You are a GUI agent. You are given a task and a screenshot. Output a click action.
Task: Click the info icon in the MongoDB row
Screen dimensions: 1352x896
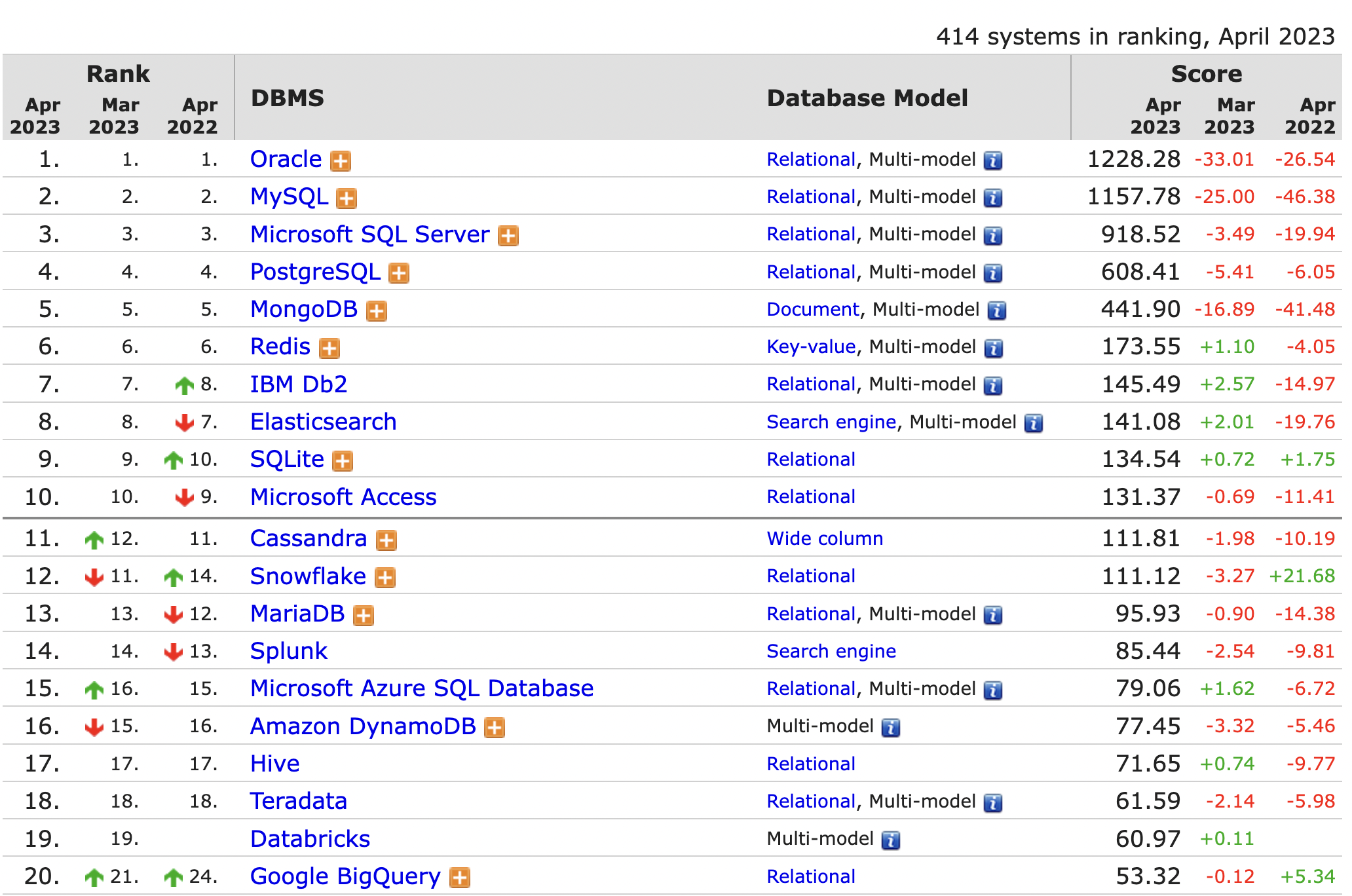[x=996, y=310]
